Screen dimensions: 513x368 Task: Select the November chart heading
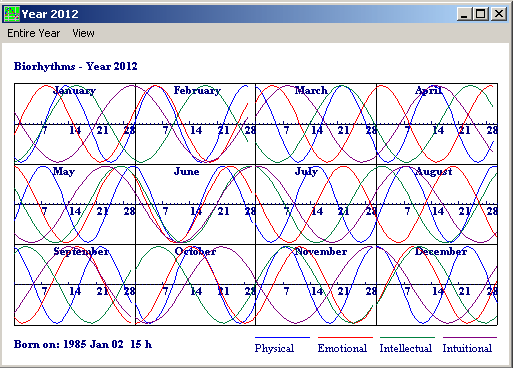click(x=321, y=252)
